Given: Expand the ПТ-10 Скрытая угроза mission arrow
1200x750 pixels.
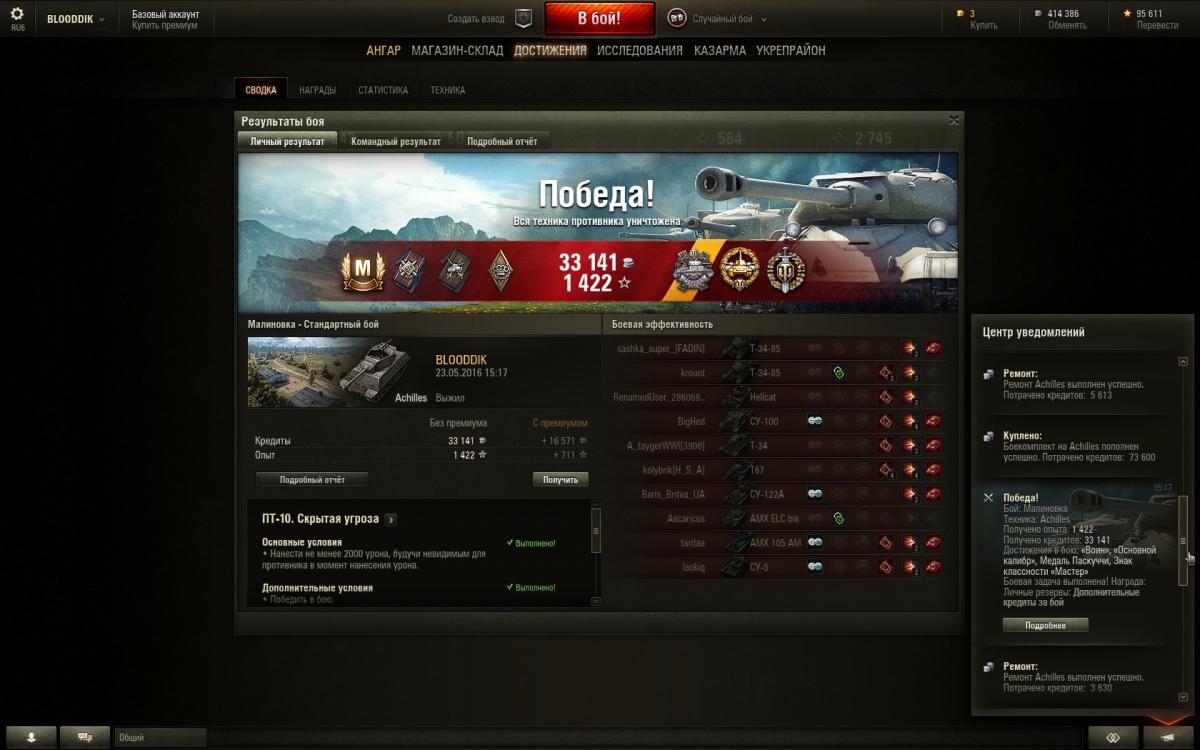Looking at the screenshot, I should coord(390,519).
